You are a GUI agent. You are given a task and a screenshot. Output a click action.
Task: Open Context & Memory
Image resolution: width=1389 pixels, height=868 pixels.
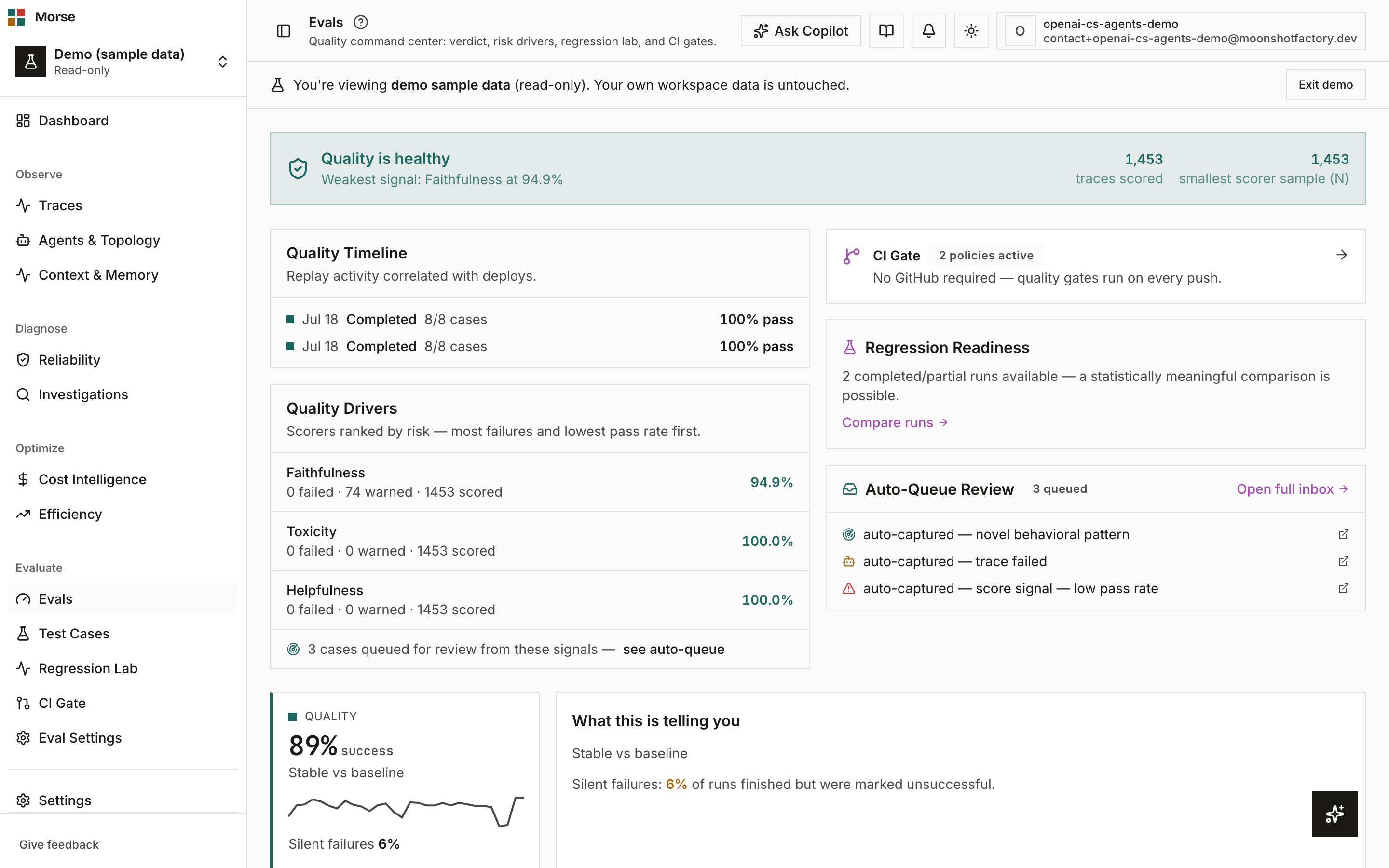123,275
